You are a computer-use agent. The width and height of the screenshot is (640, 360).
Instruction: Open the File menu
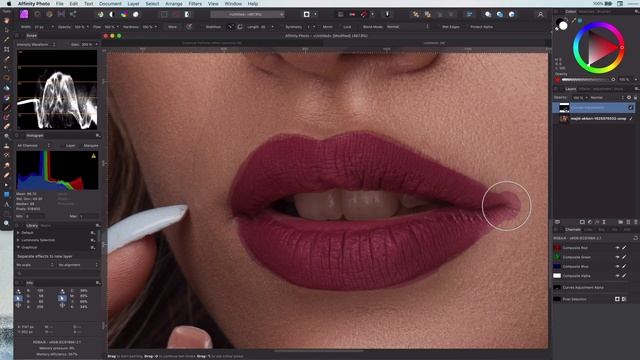click(60, 4)
